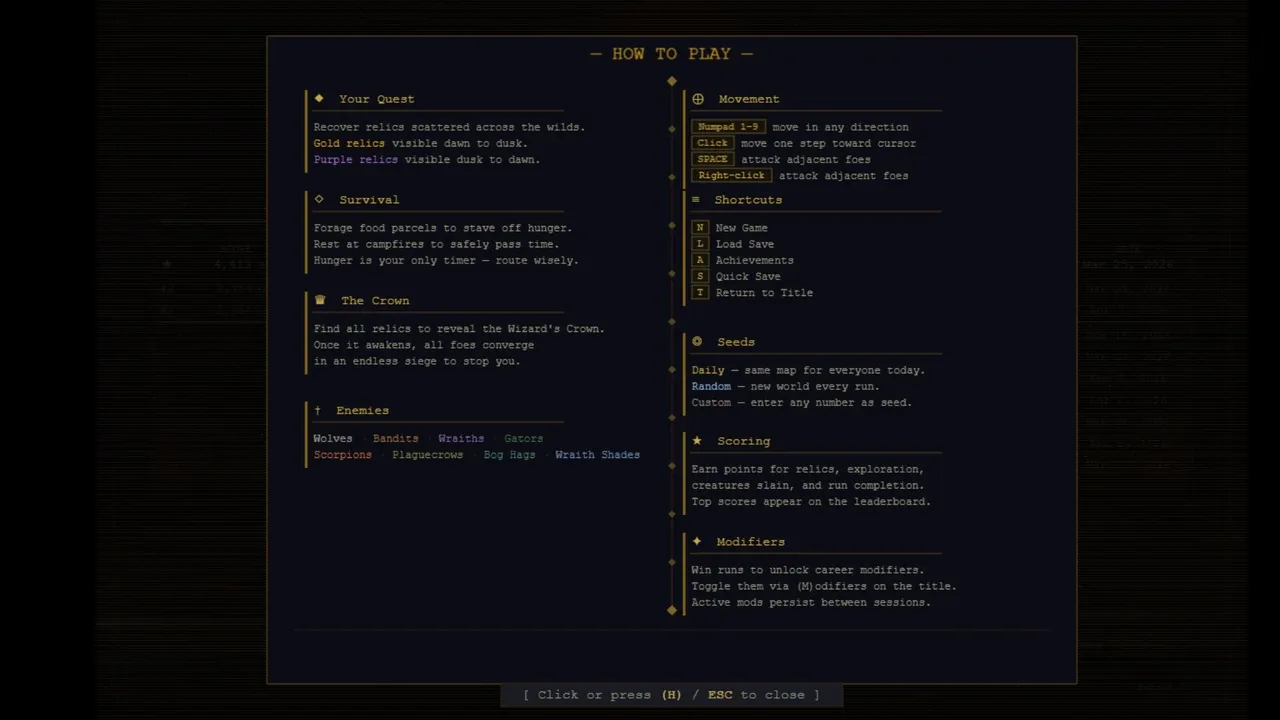Screen dimensions: 1280x720
Task: Click the T key badge Return to Title
Action: point(700,293)
